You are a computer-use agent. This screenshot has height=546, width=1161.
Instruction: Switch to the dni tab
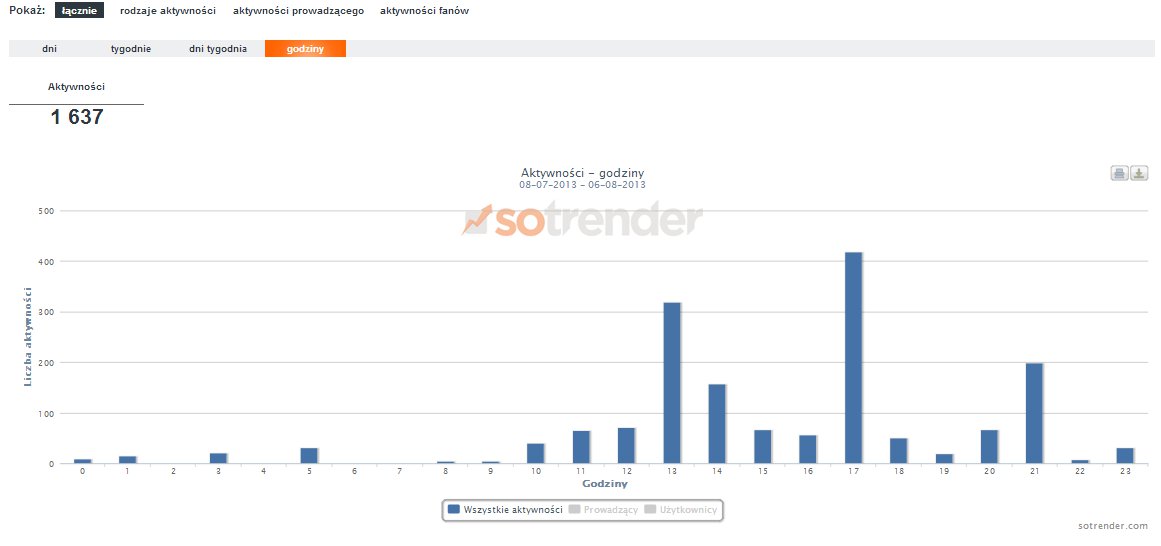point(49,49)
